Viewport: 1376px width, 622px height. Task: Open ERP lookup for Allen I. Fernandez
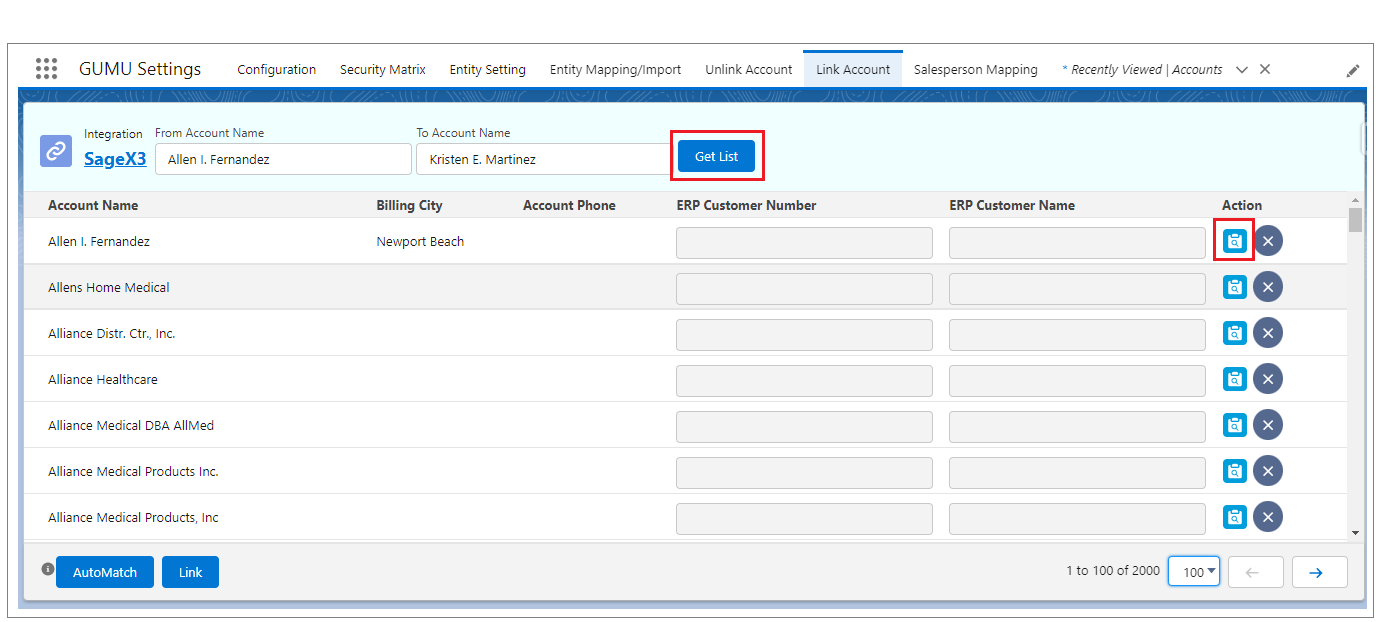pos(1235,241)
